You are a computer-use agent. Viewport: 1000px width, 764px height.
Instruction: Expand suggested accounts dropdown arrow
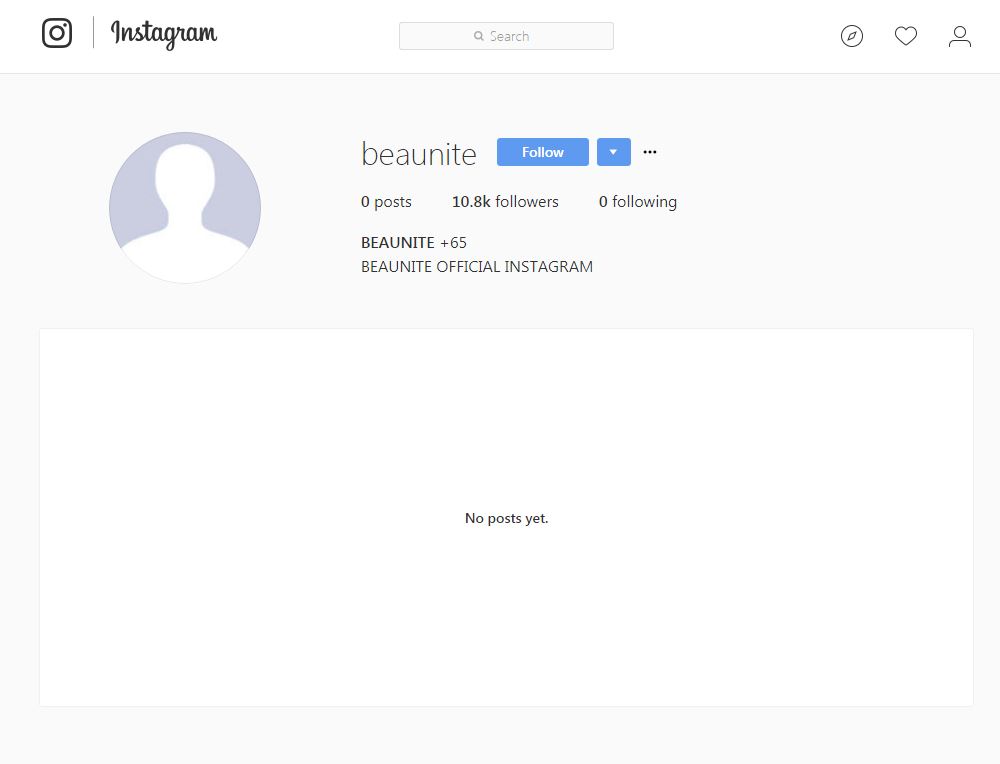(x=613, y=152)
